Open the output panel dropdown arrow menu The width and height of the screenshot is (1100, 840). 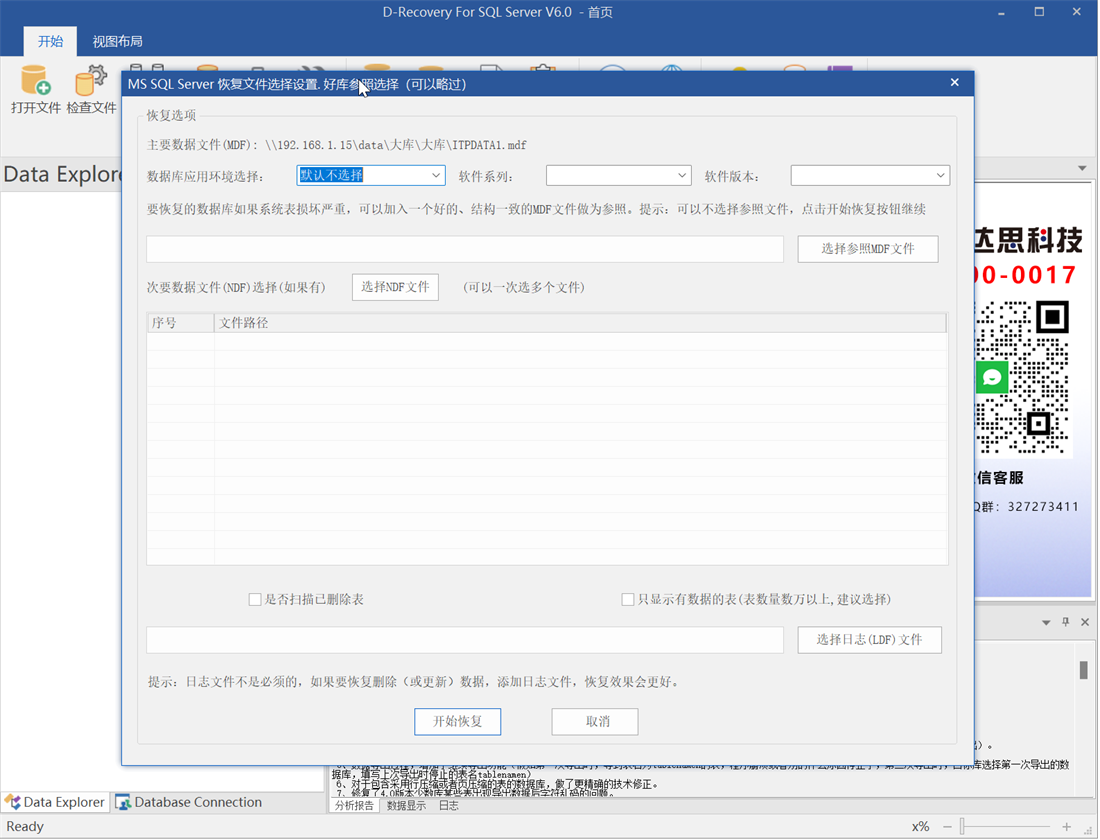(x=1046, y=622)
